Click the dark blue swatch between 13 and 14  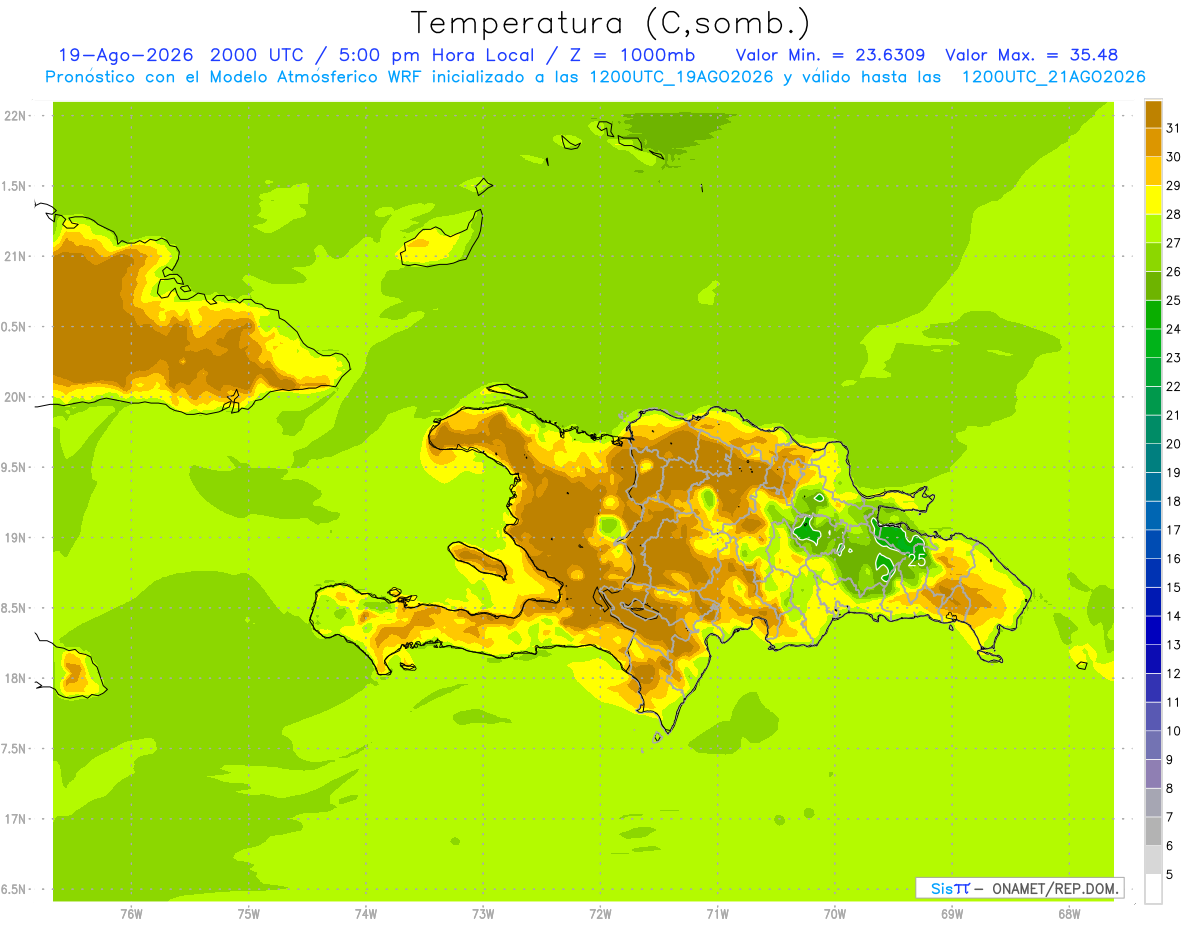(1153, 630)
